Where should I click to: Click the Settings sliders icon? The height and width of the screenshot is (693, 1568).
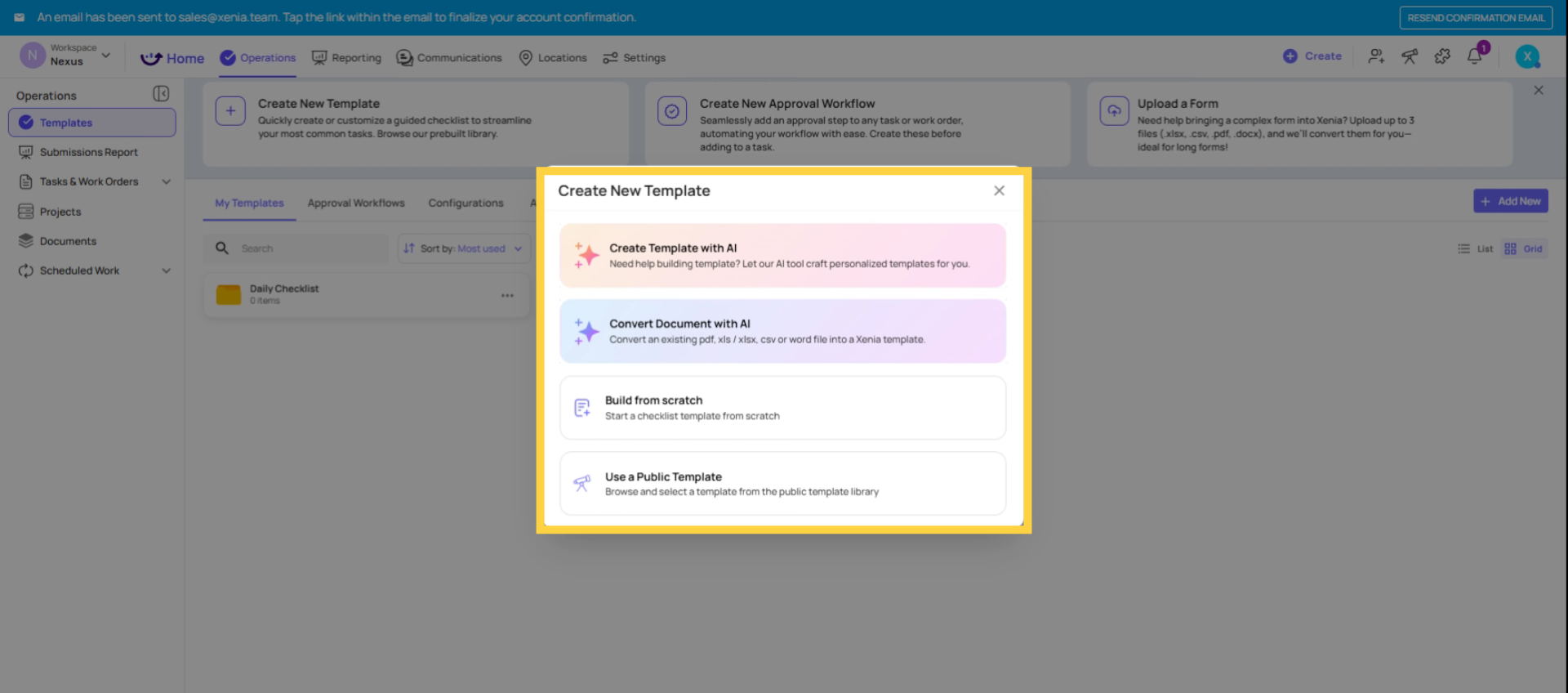coord(610,58)
